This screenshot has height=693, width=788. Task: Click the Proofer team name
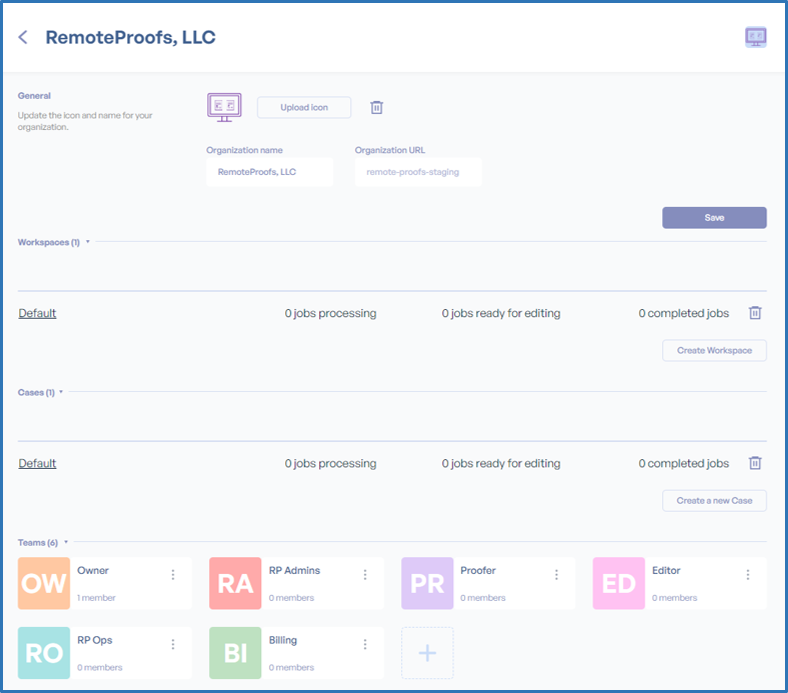[478, 570]
